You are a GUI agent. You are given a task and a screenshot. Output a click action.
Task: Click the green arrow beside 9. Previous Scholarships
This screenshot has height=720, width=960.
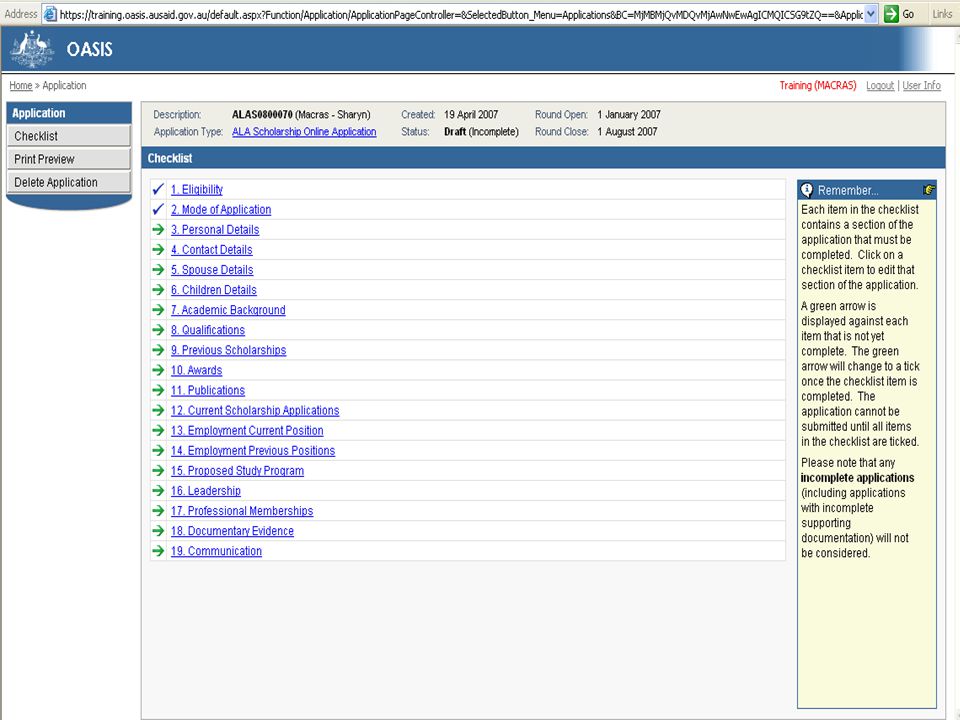pyautogui.click(x=158, y=350)
